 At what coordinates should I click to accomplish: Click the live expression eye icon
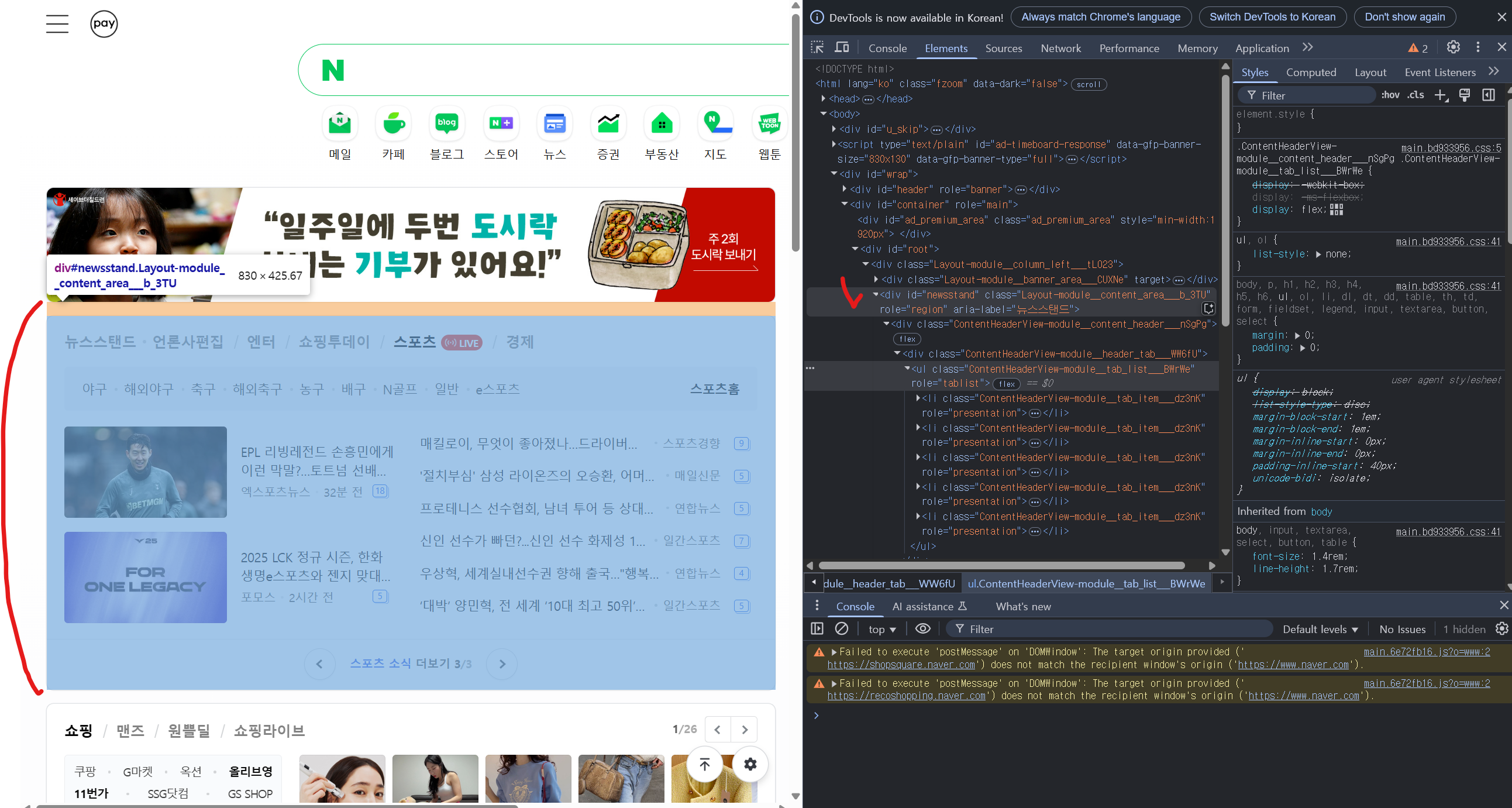pos(922,629)
